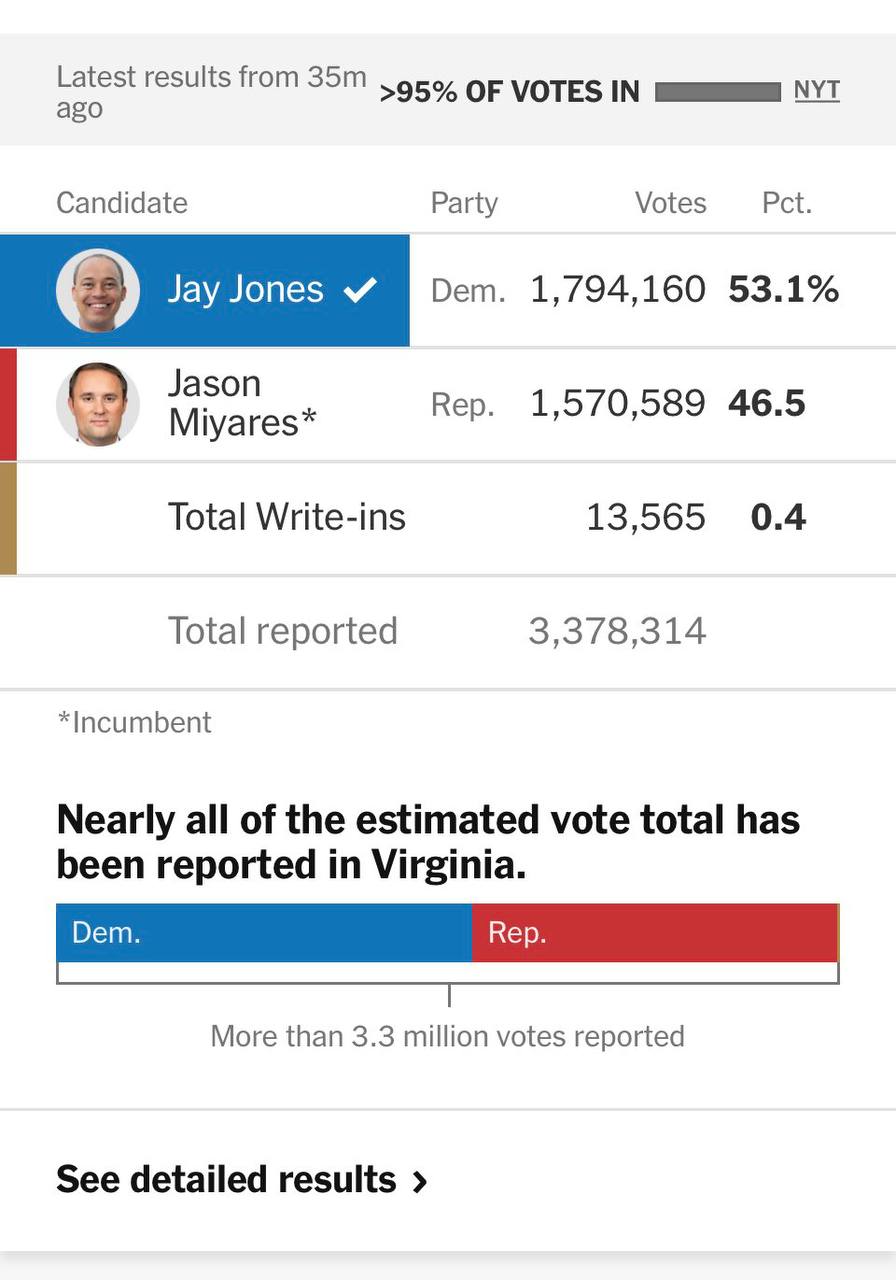Click Jay Jones's profile photo
Image resolution: width=896 pixels, height=1280 pixels.
click(98, 290)
